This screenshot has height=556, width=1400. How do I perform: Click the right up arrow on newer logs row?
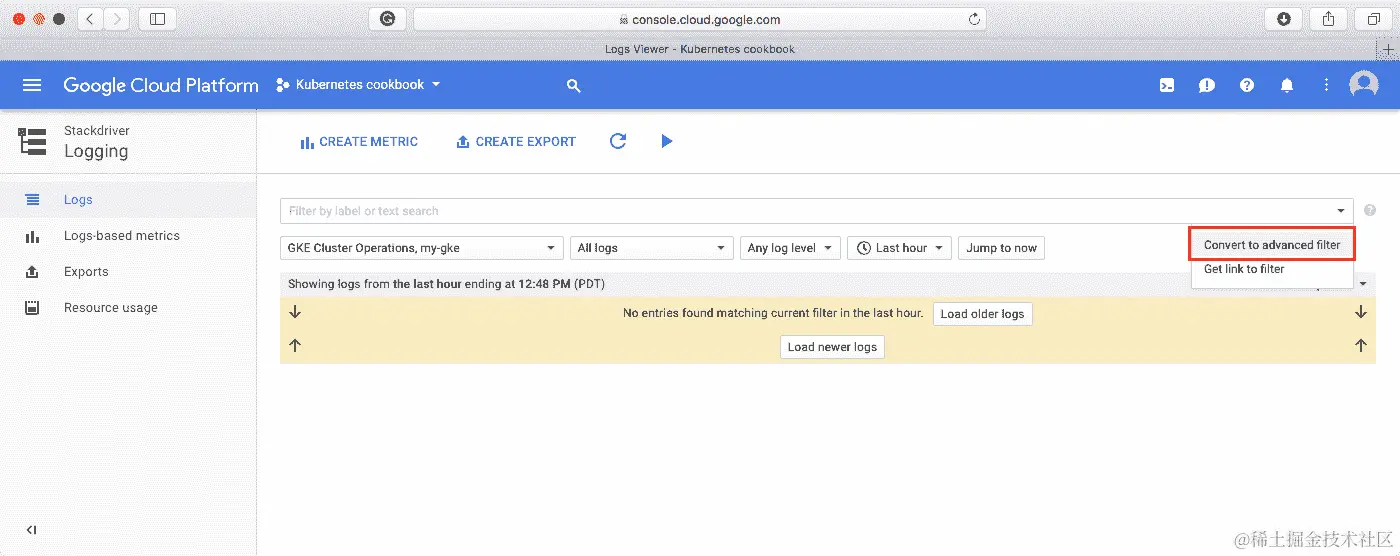click(1361, 346)
